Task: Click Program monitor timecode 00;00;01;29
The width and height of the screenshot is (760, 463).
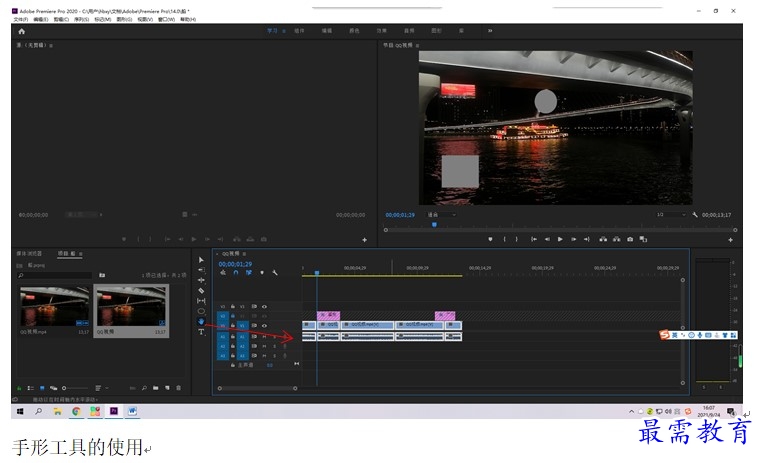Action: 400,215
